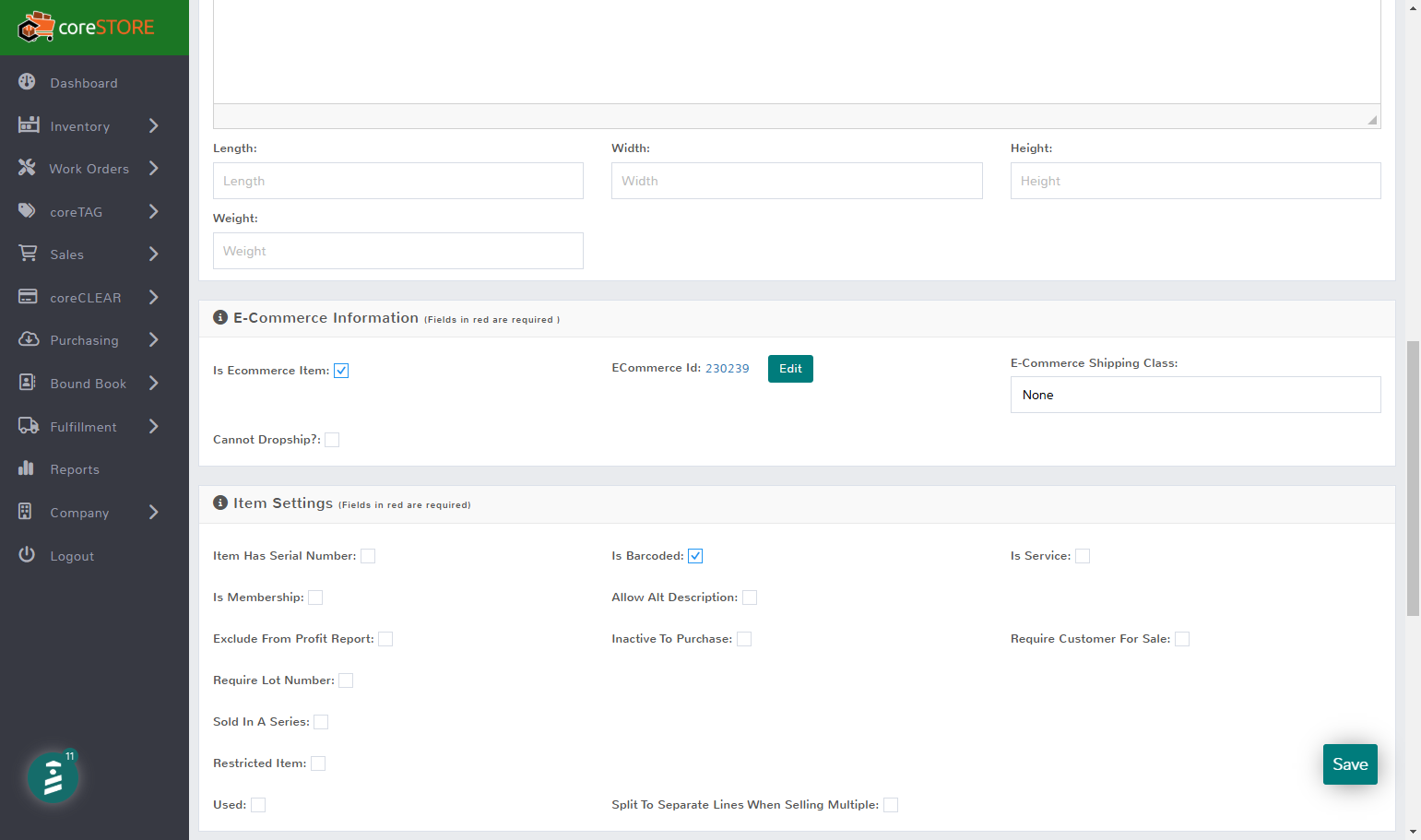Click the Edit ECommerce Id button
1421x840 pixels.
click(790, 369)
